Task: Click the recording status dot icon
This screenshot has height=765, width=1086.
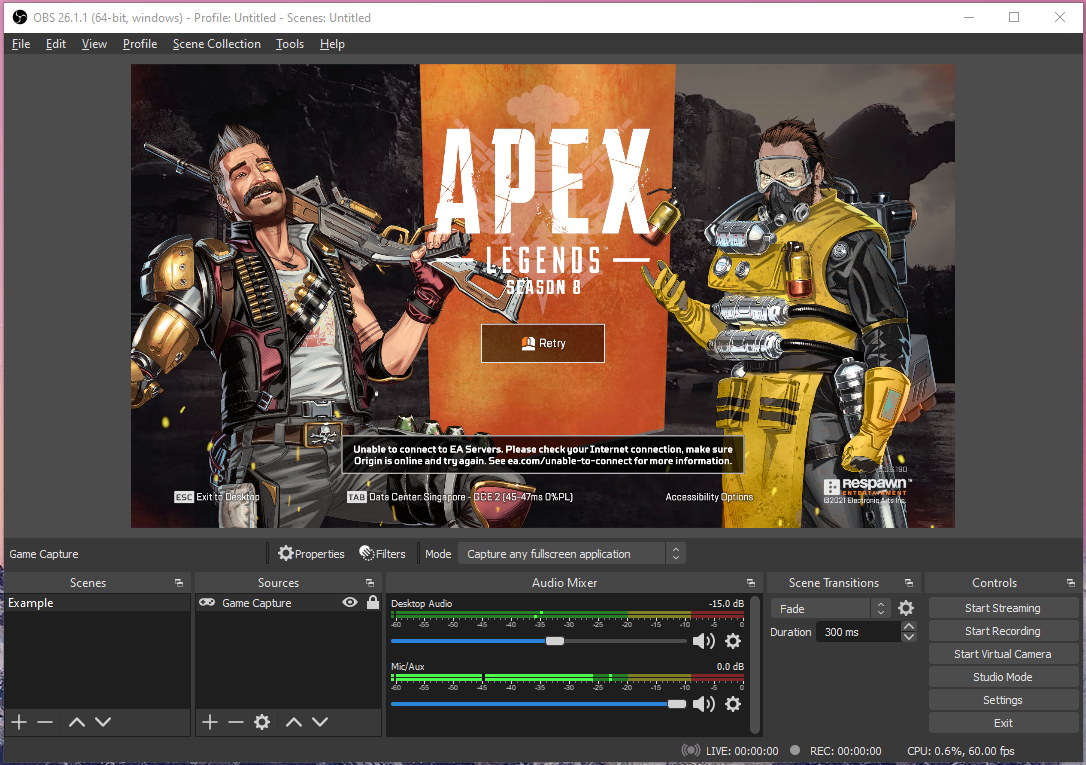Action: pyautogui.click(x=795, y=750)
